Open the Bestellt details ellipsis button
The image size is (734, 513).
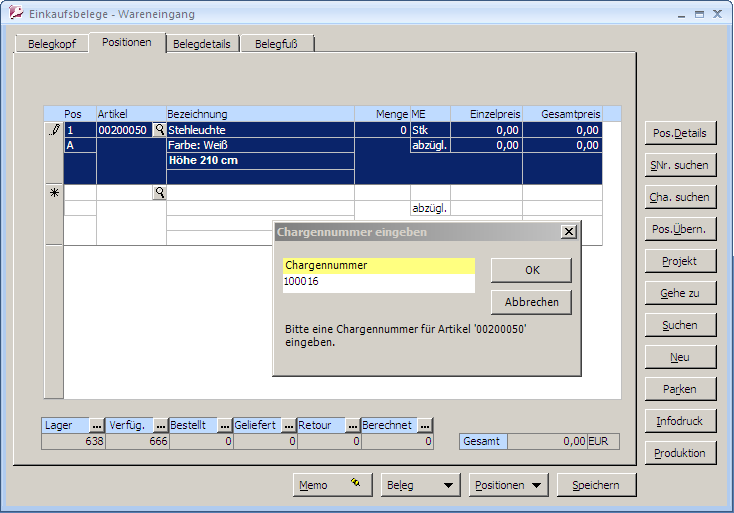(x=225, y=425)
